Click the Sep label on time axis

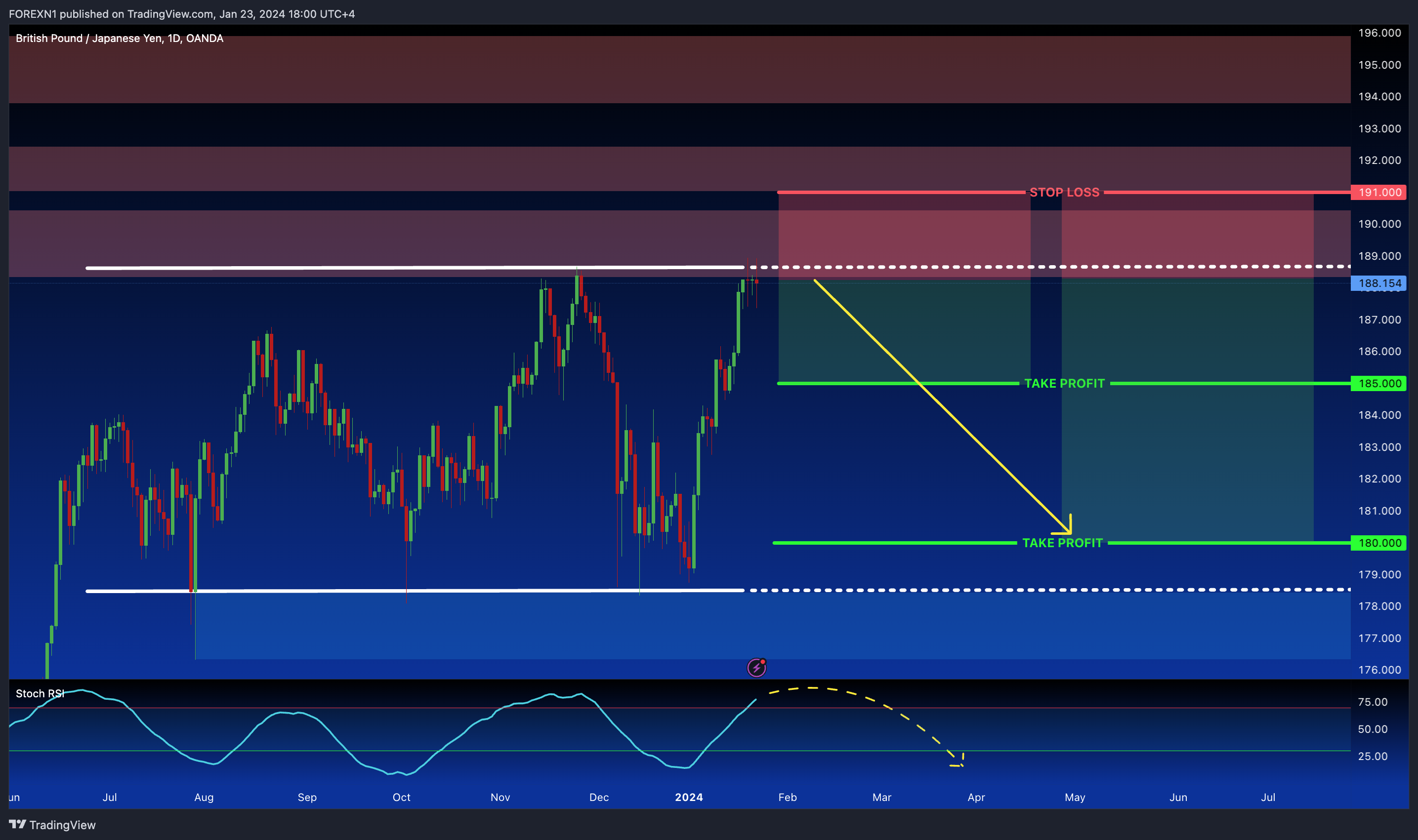click(307, 797)
